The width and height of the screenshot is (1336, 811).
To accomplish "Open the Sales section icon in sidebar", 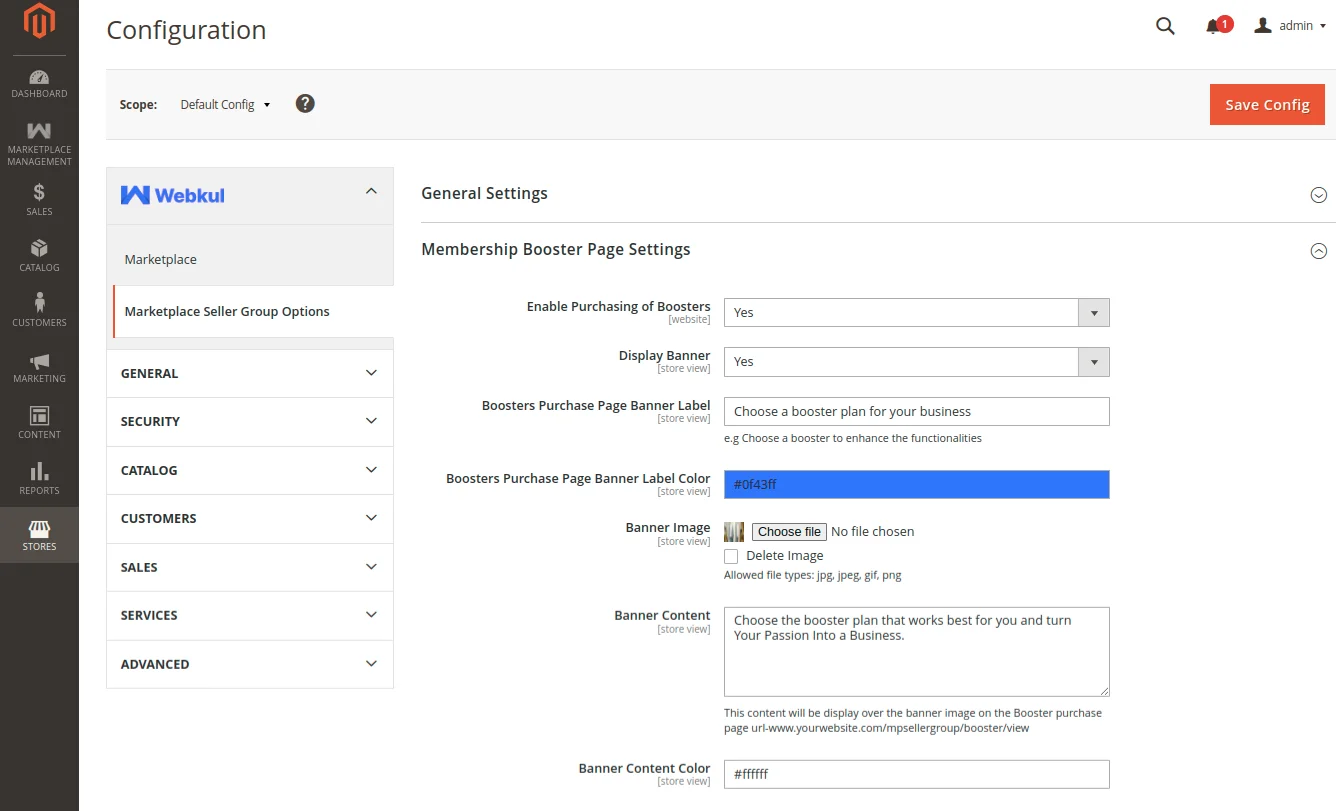I will pyautogui.click(x=39, y=198).
